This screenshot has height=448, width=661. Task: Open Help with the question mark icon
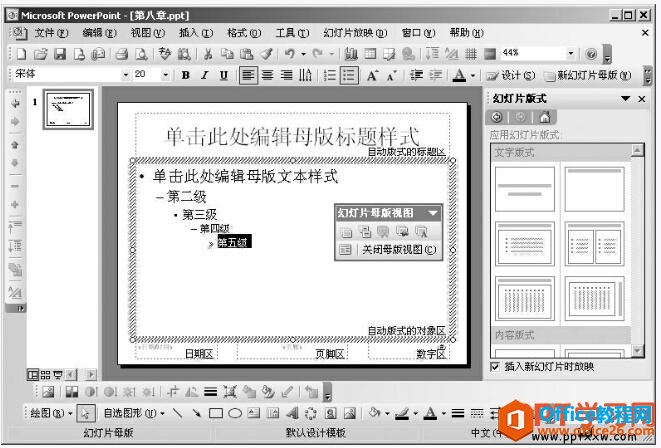tap(591, 54)
